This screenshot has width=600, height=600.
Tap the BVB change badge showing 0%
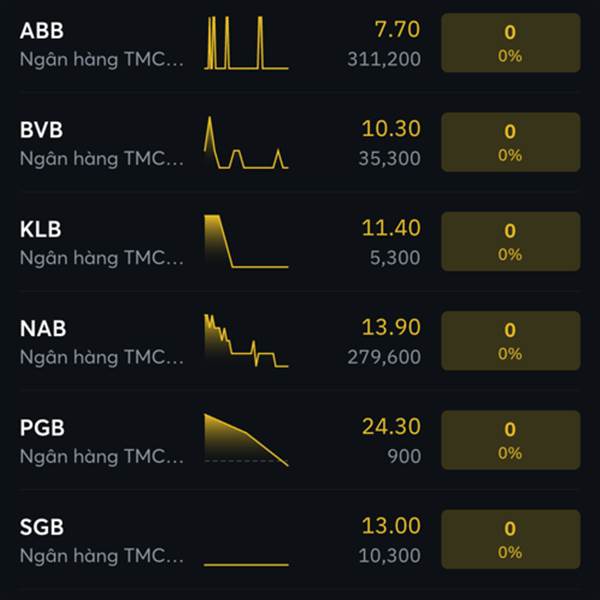click(511, 142)
